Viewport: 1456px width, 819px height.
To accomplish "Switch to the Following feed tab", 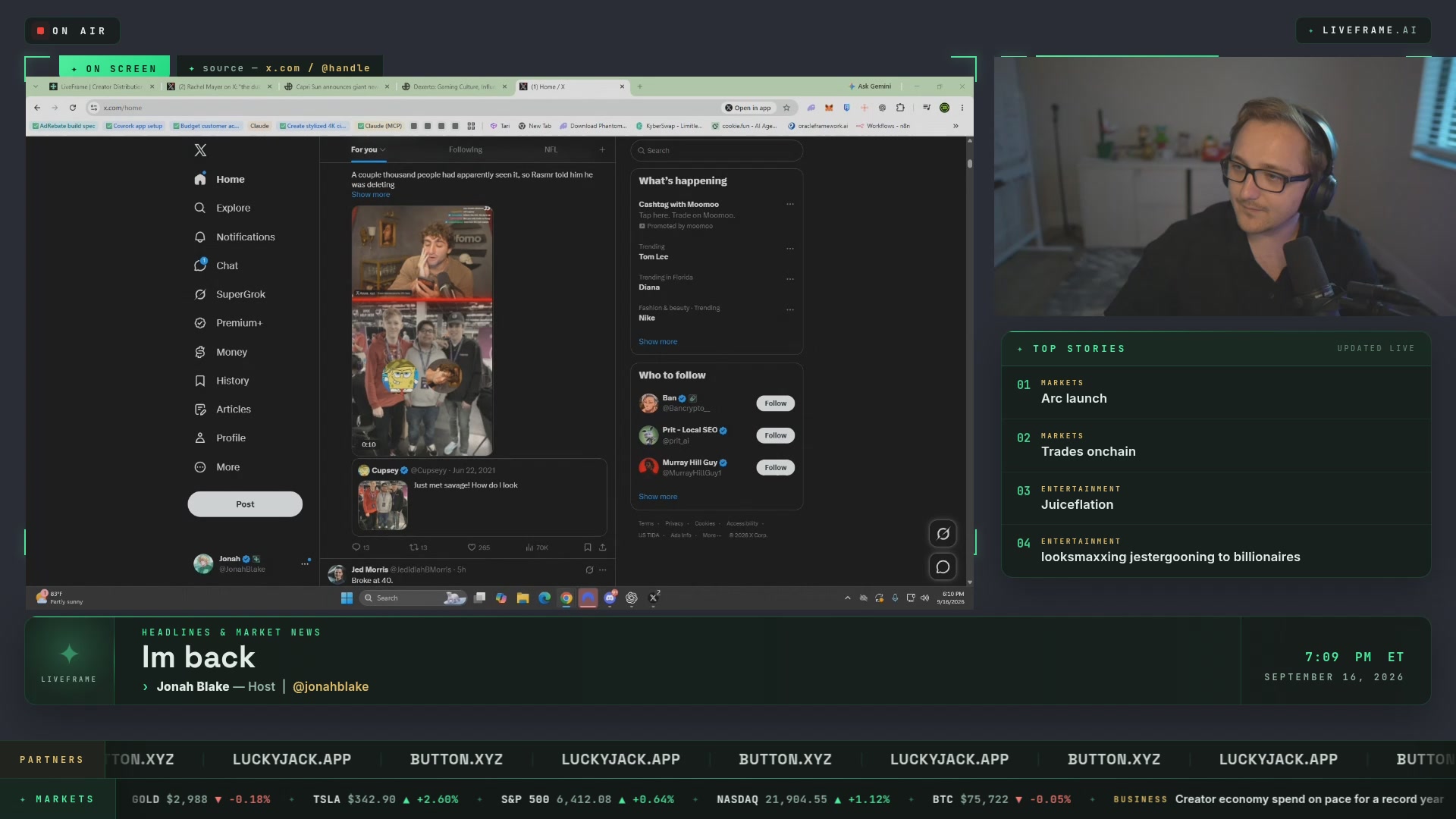I will tap(465, 149).
